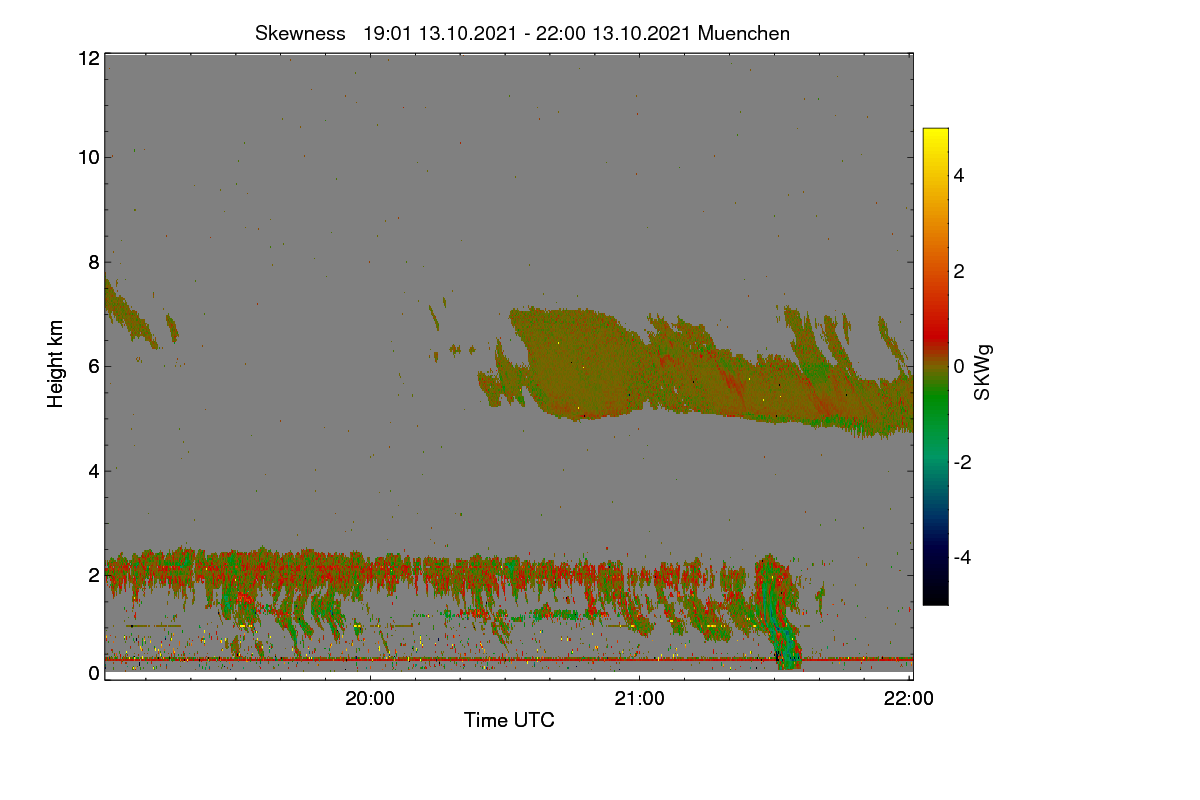Click the red horizontal line near ground level
Viewport: 1200px width, 800px height.
pos(509,659)
